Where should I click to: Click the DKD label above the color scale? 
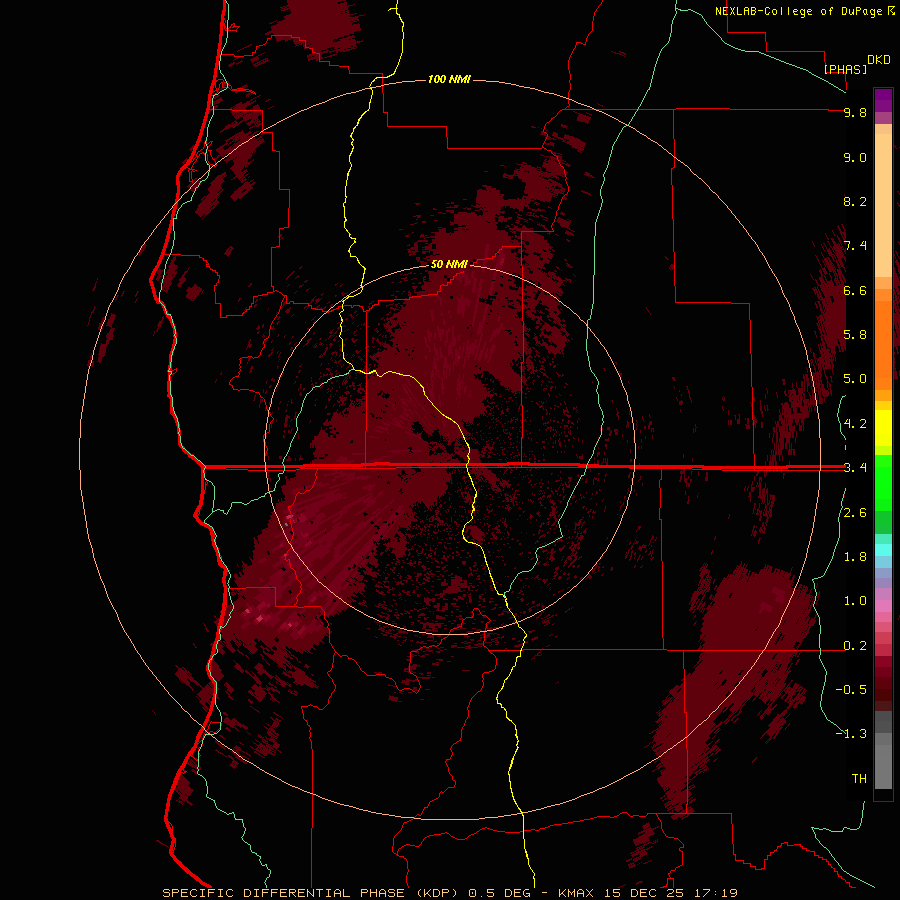pyautogui.click(x=879, y=60)
